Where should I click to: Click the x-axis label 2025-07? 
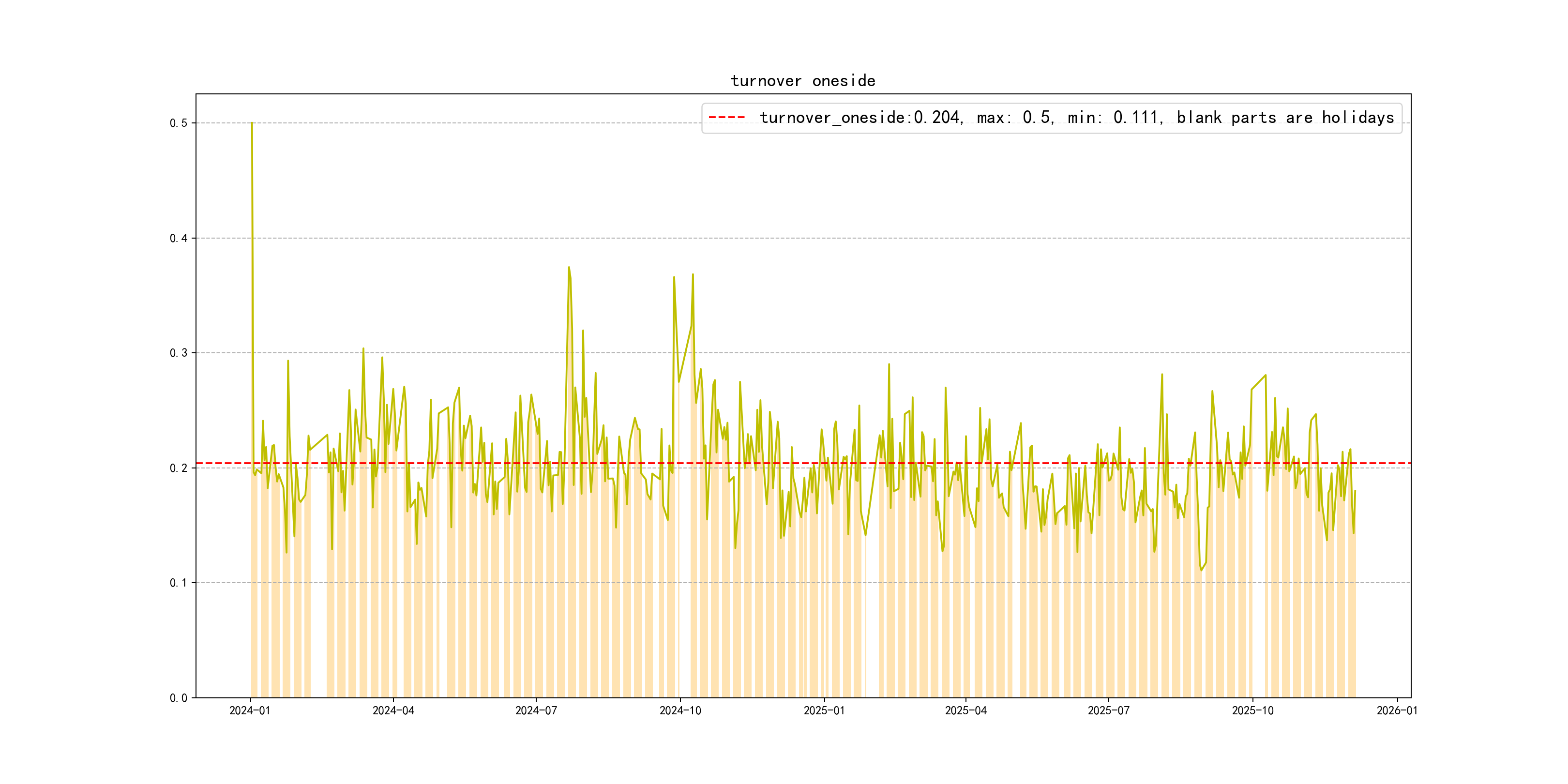tap(1108, 710)
